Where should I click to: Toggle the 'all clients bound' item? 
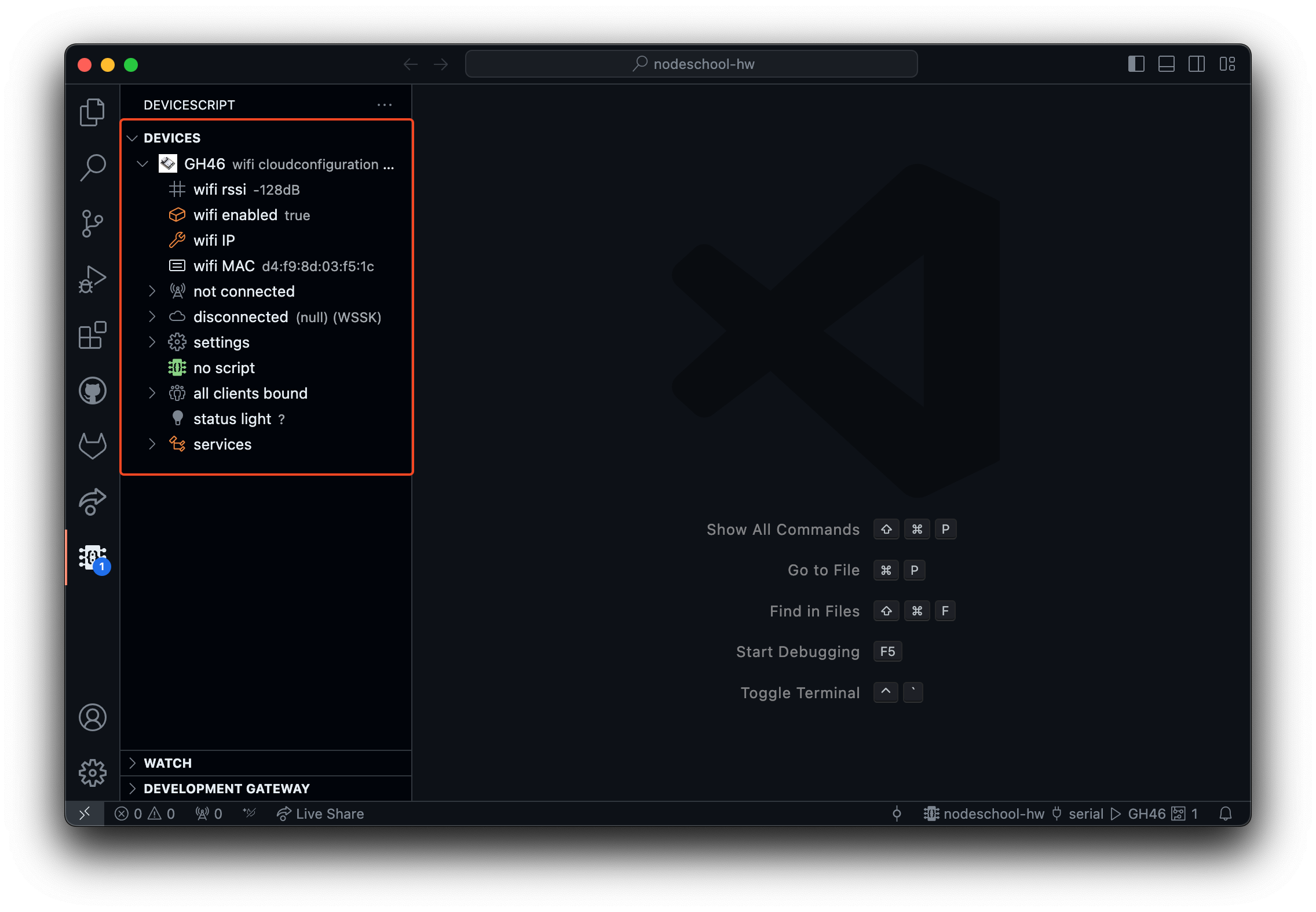(152, 392)
